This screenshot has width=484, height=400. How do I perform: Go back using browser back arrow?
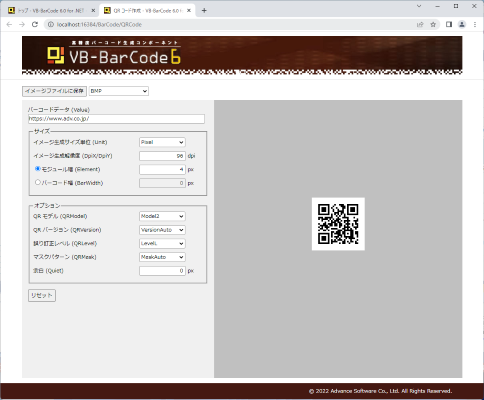(9, 24)
